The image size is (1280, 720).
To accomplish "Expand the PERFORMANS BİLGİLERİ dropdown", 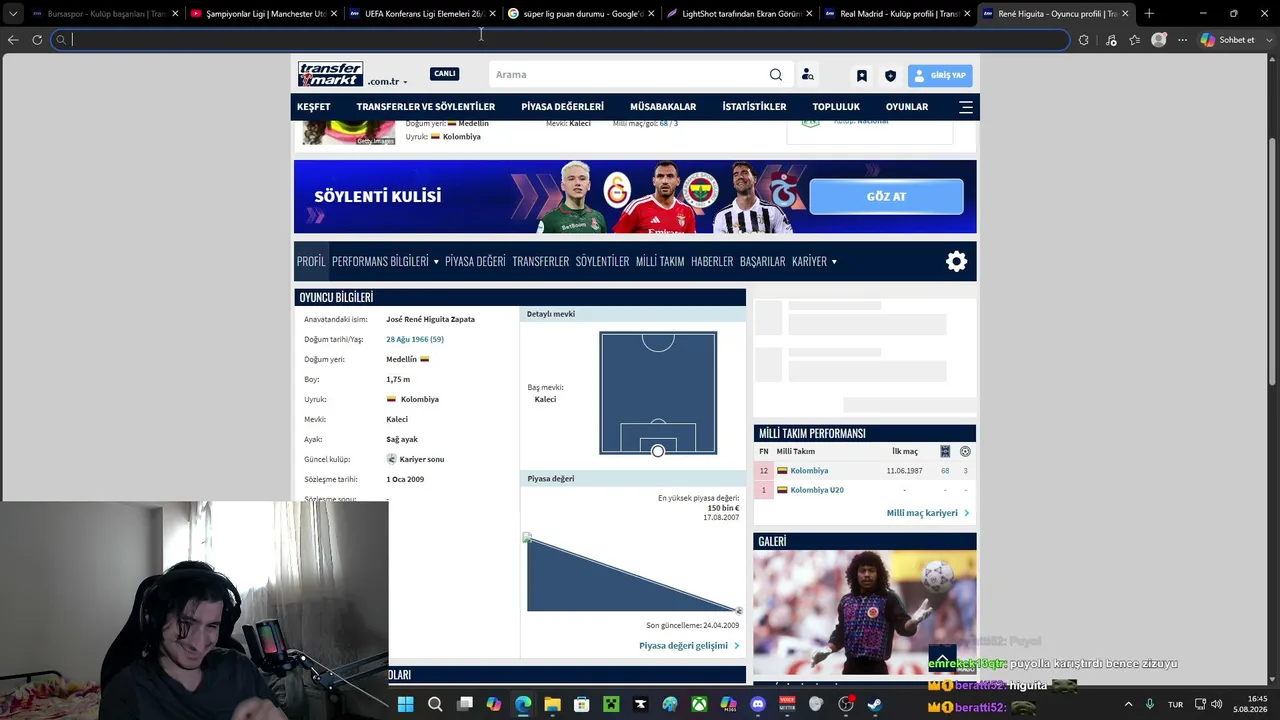I will [x=385, y=261].
